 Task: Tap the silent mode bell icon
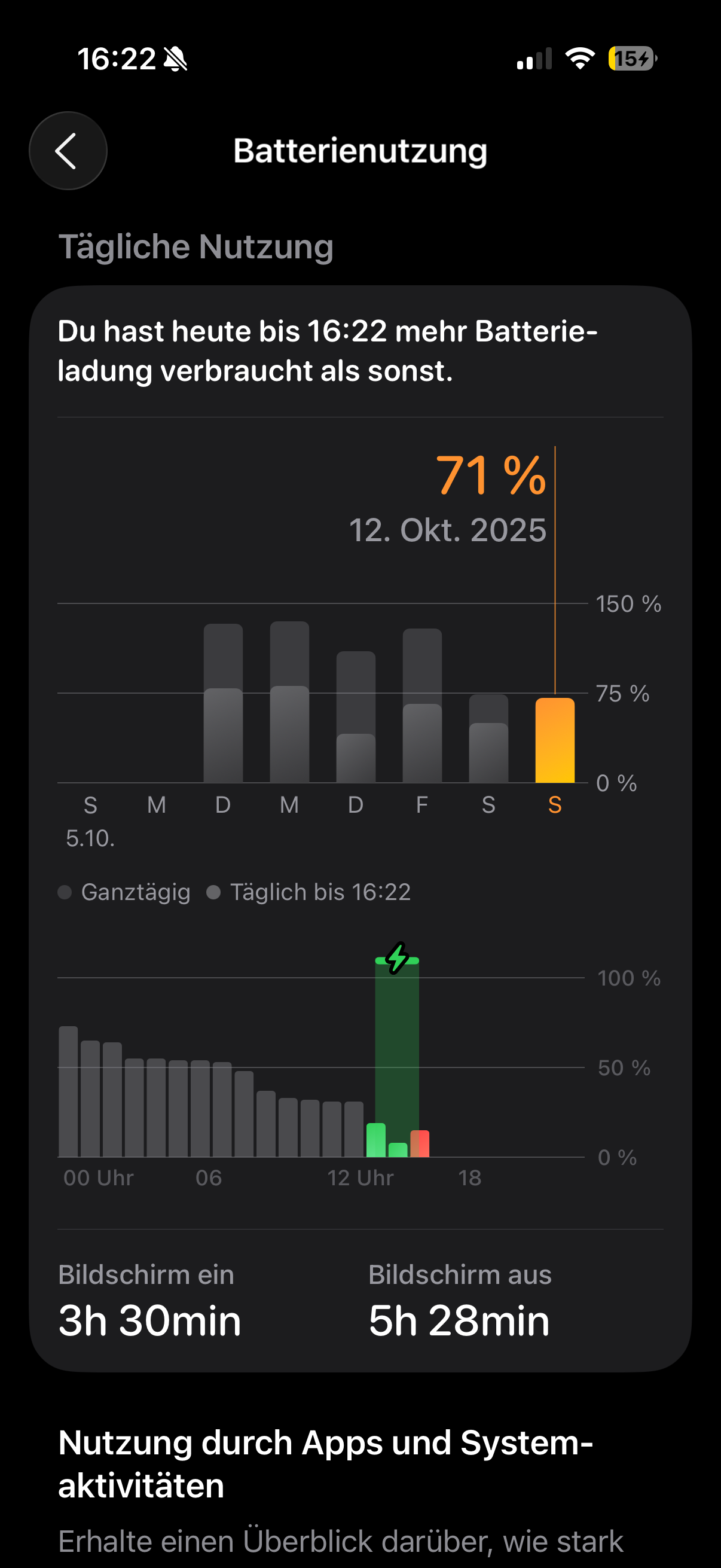(x=176, y=60)
